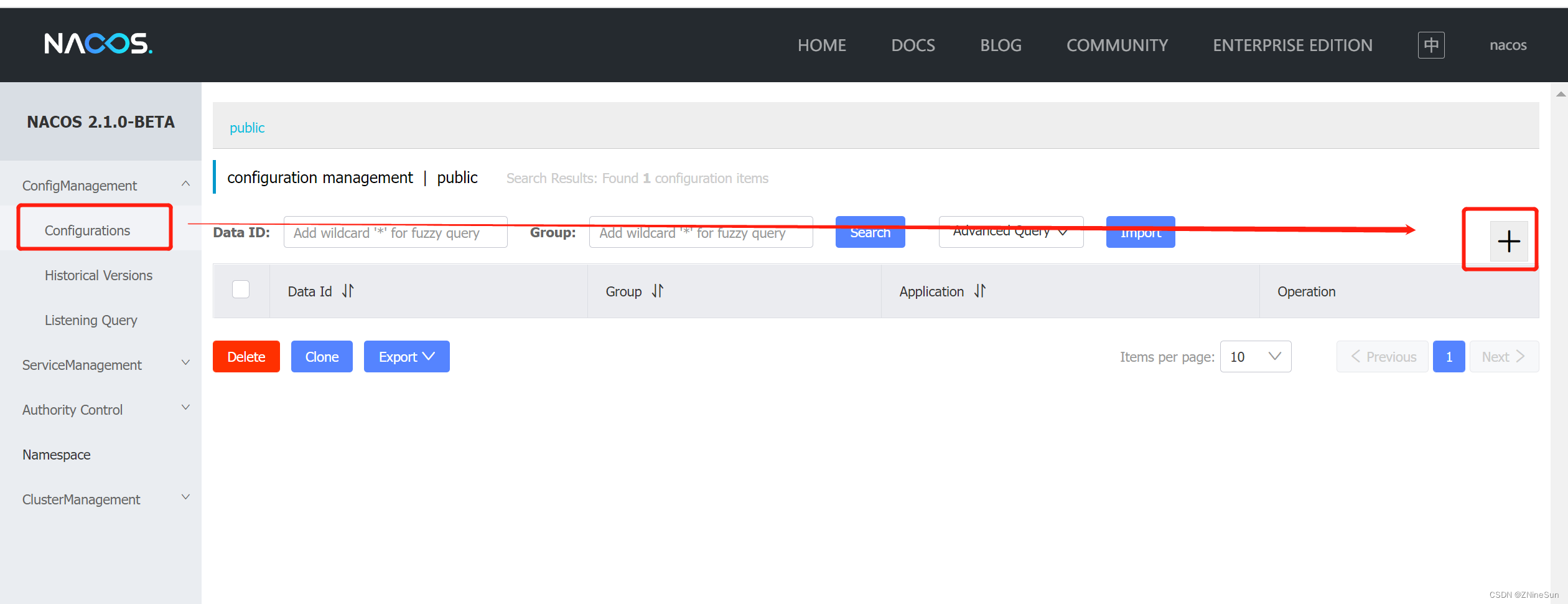Go to the Next page
Image resolution: width=1568 pixels, height=604 pixels.
tap(1504, 357)
